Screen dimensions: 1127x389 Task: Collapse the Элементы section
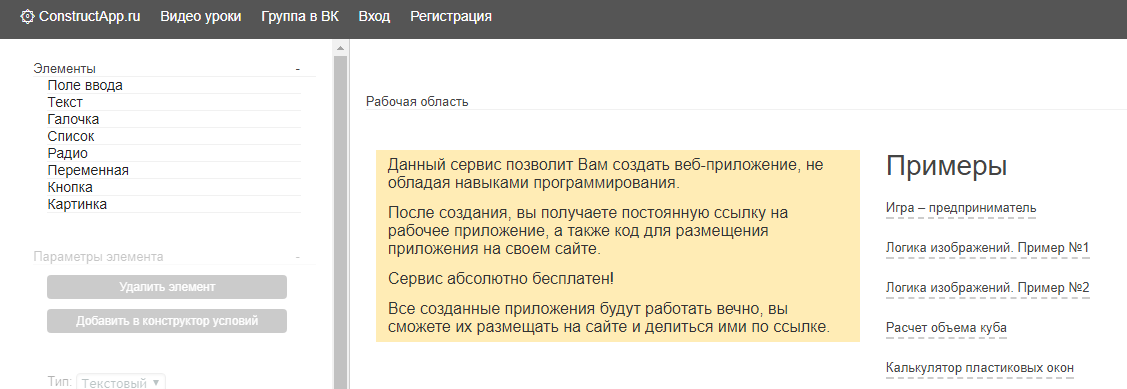point(298,69)
